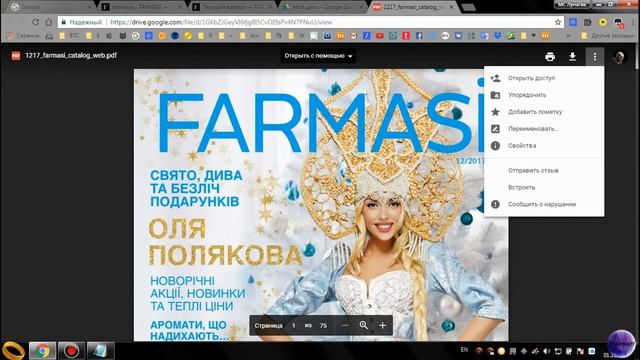Click the red PDF file type icon
Viewport: 640px width, 360px height.
click(16, 56)
